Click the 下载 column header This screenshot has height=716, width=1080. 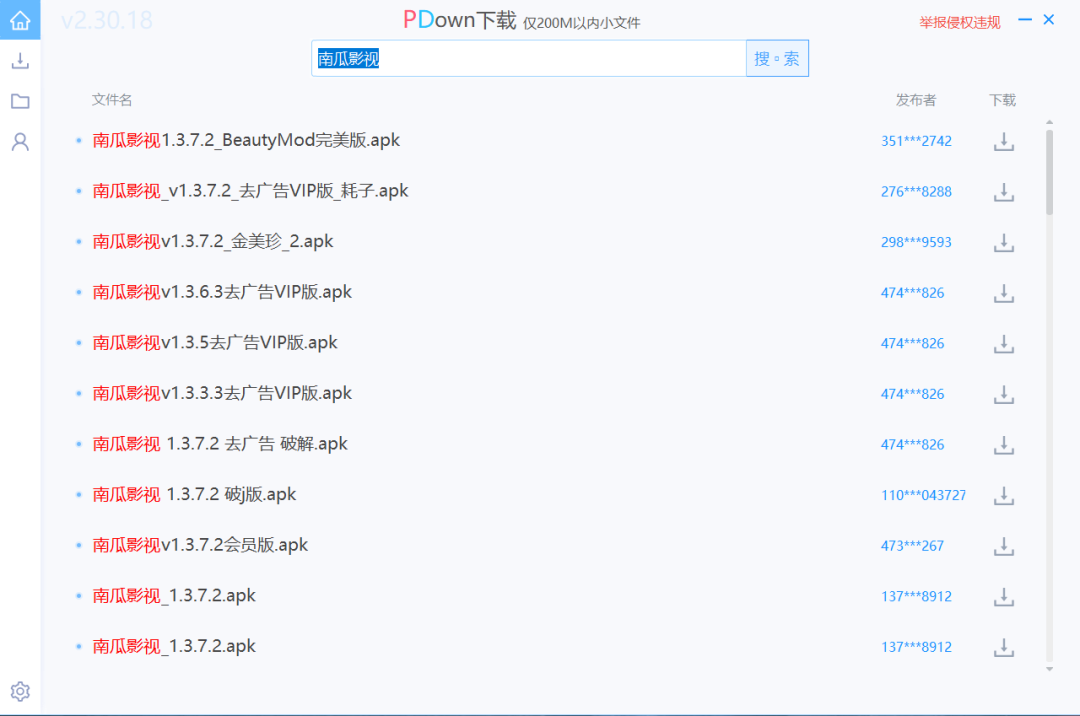tap(1003, 100)
